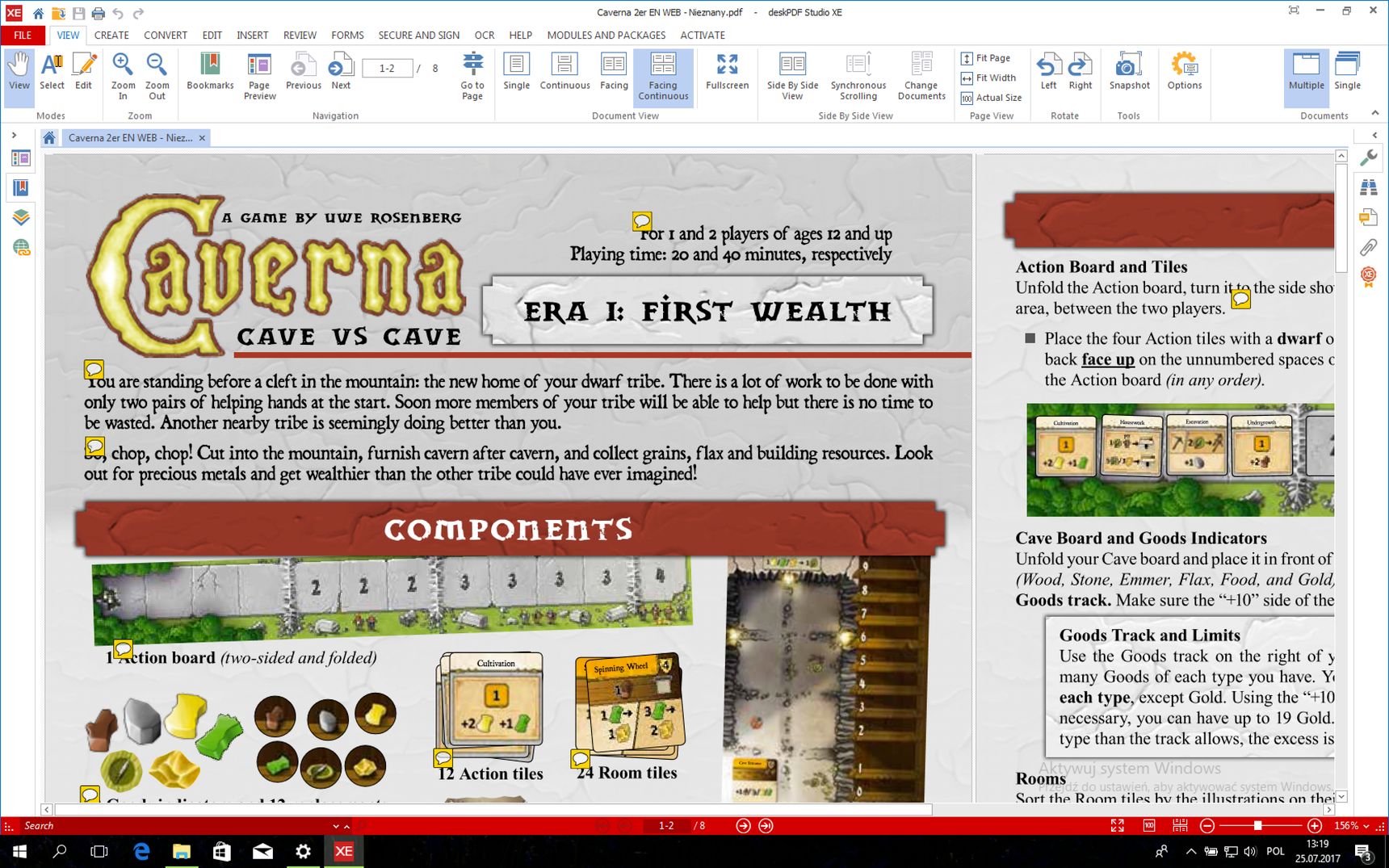
Task: Select Single document mode
Action: (1347, 73)
